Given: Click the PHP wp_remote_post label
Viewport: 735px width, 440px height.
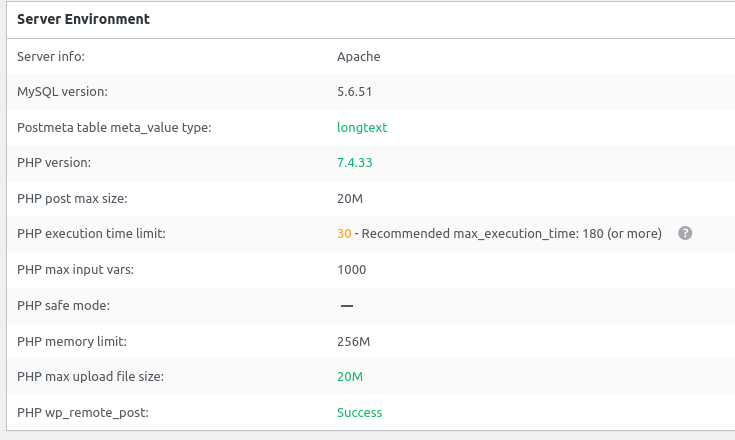Looking at the screenshot, I should (83, 413).
